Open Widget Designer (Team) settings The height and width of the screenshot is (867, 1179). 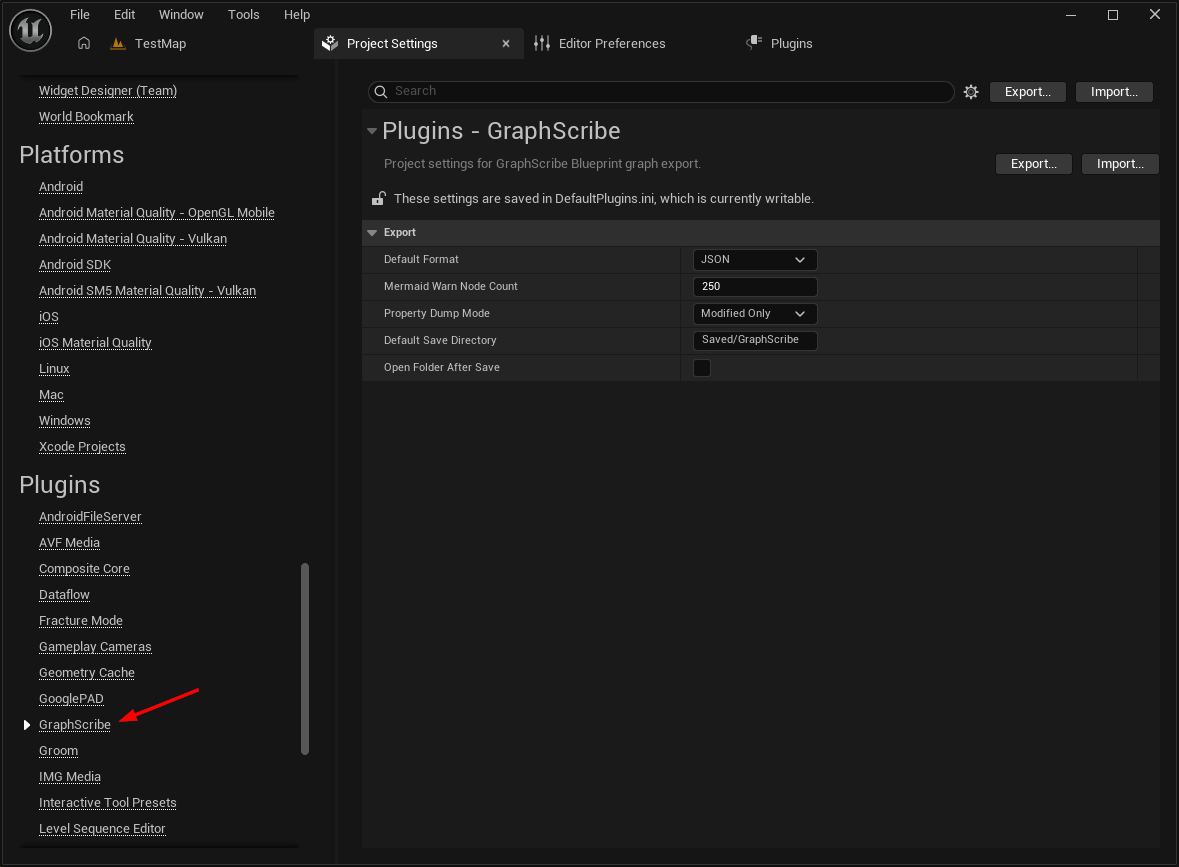pos(108,91)
